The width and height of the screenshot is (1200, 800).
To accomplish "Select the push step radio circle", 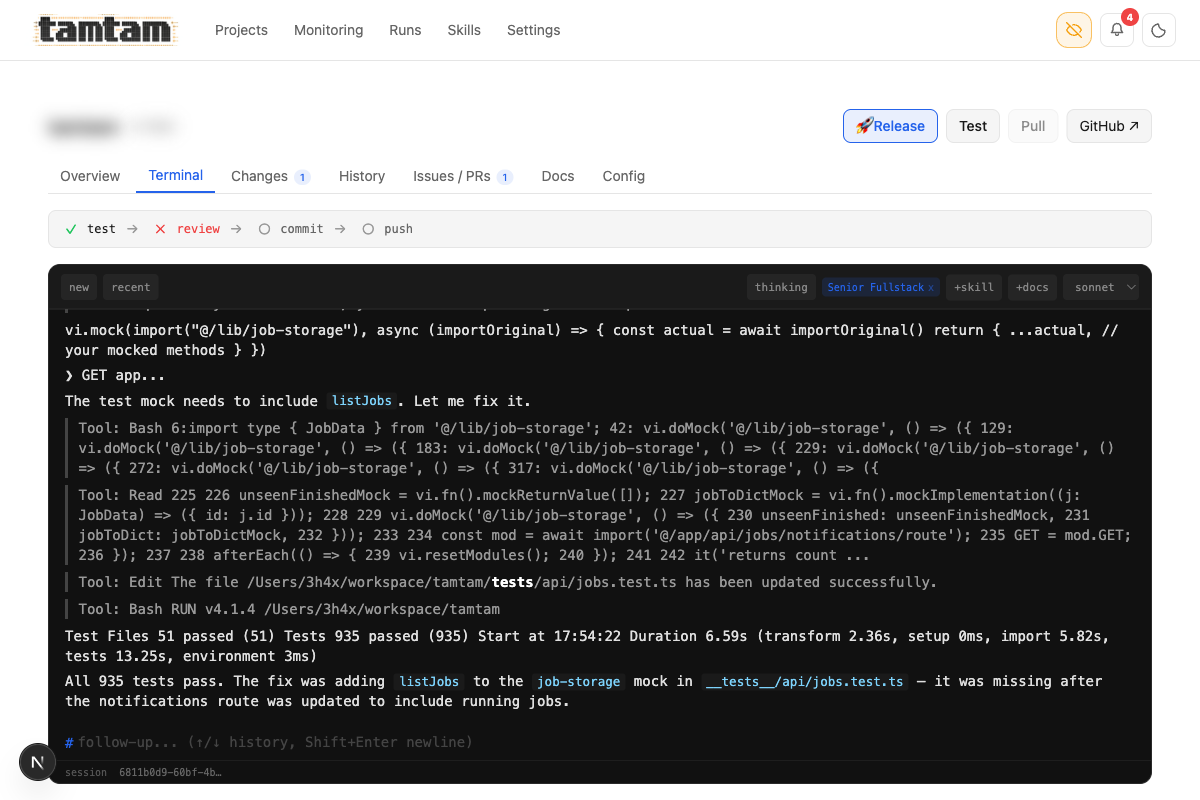I will coord(368,228).
